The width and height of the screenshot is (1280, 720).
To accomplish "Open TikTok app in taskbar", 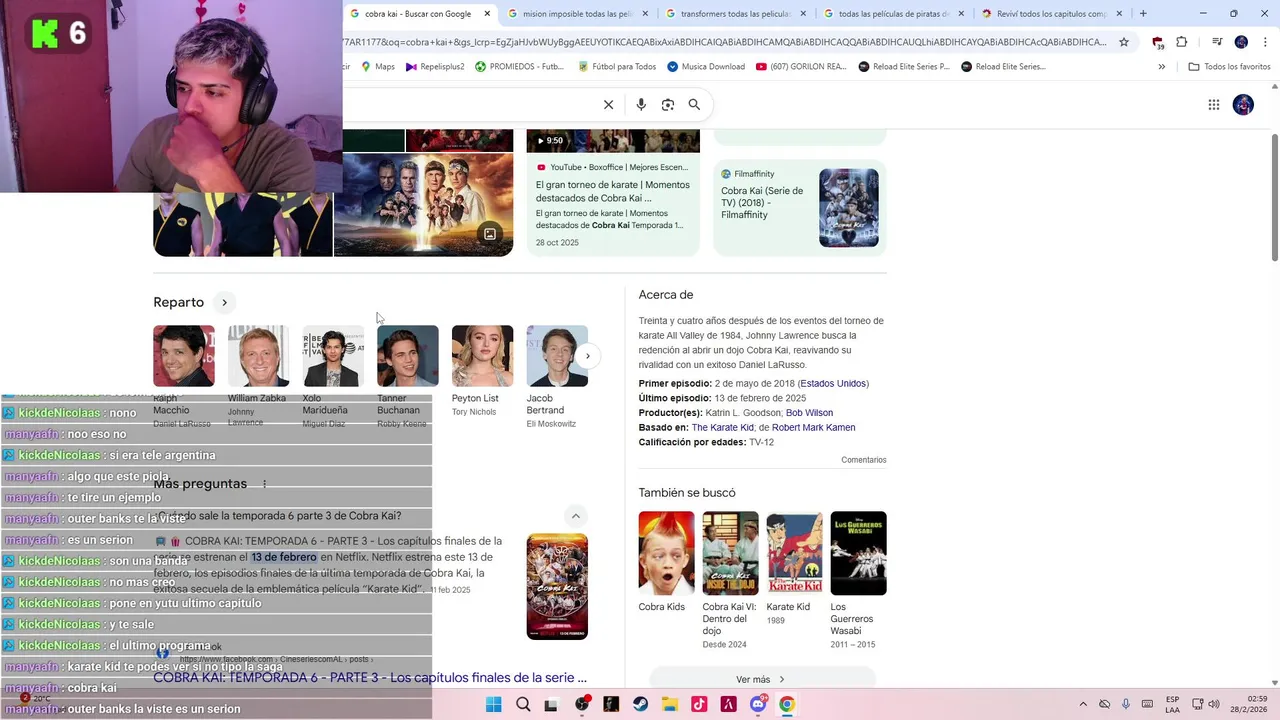I will (x=699, y=704).
